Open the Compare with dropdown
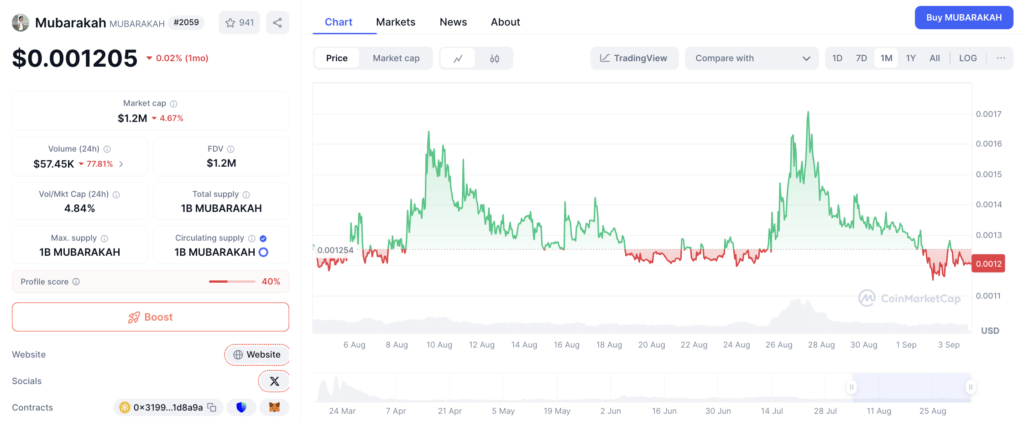Screen dimensions: 1024x422 pyautogui.click(x=752, y=58)
